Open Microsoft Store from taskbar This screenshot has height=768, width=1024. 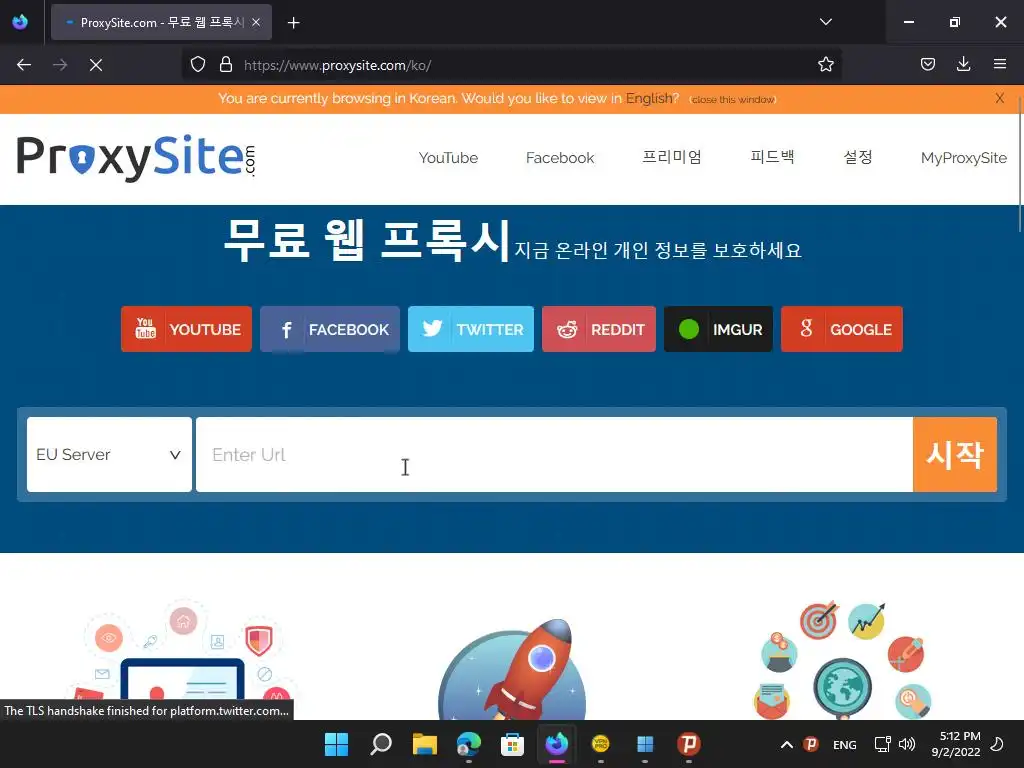pos(512,744)
